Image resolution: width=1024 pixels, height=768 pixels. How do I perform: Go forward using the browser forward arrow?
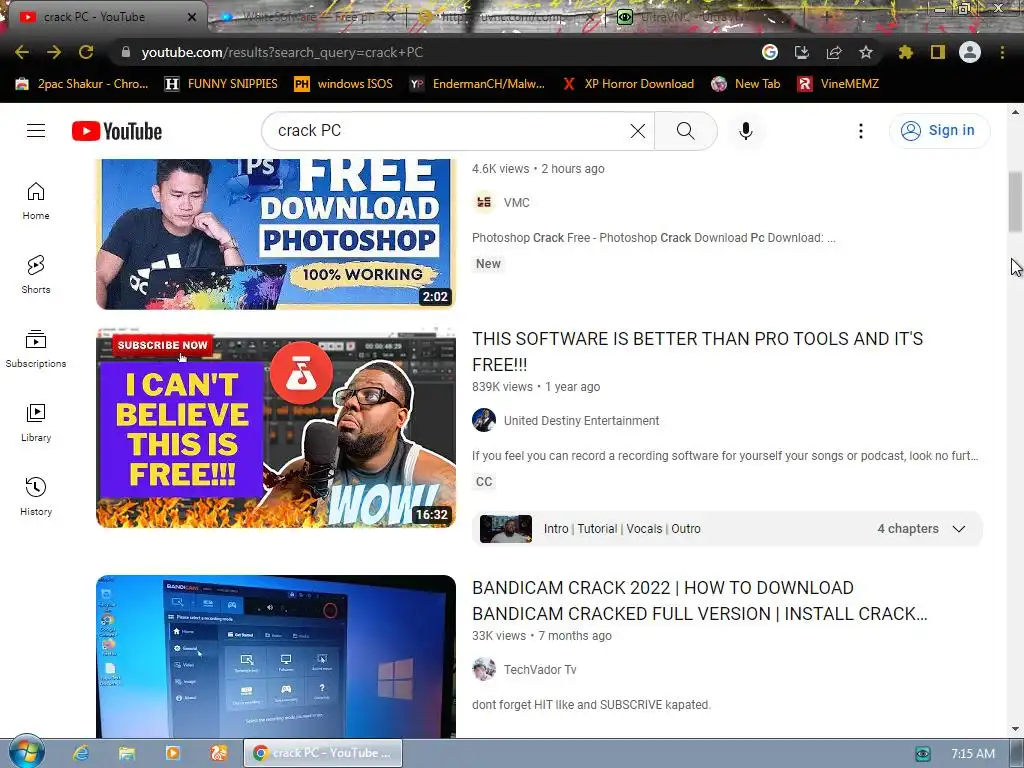tap(54, 52)
